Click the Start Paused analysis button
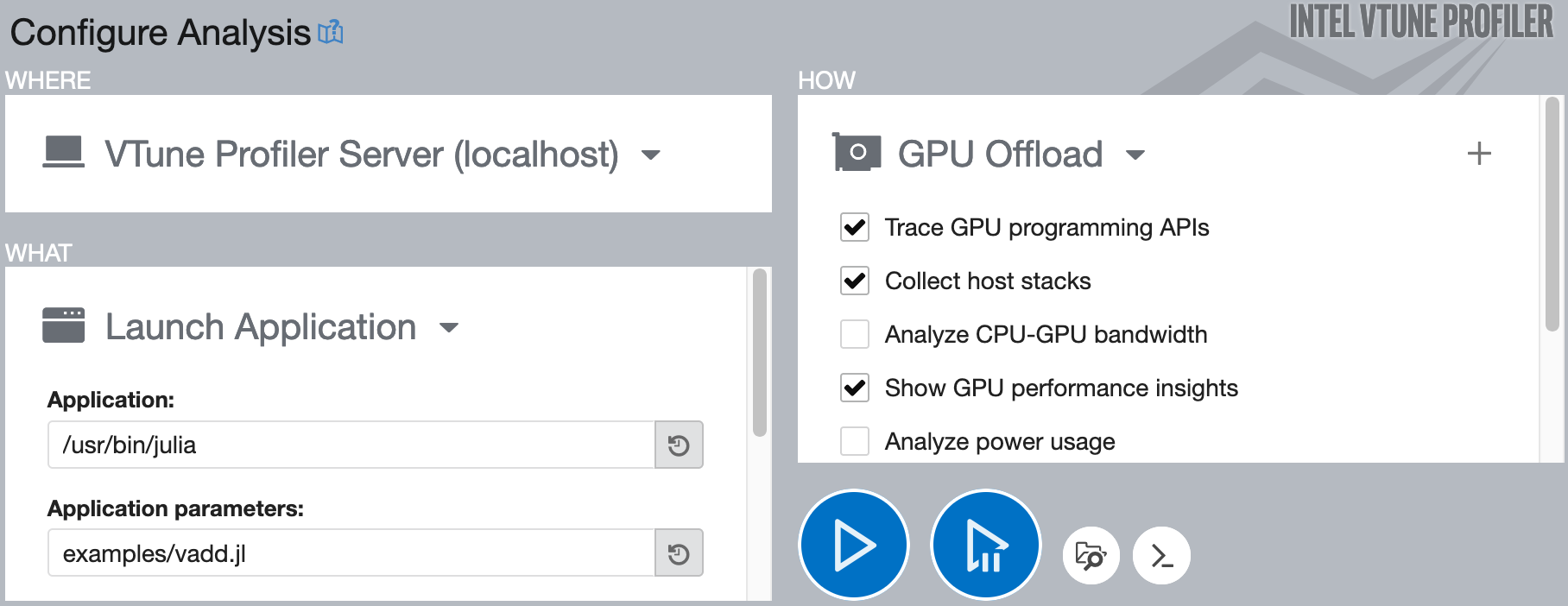This screenshot has height=606, width=1568. (x=985, y=545)
